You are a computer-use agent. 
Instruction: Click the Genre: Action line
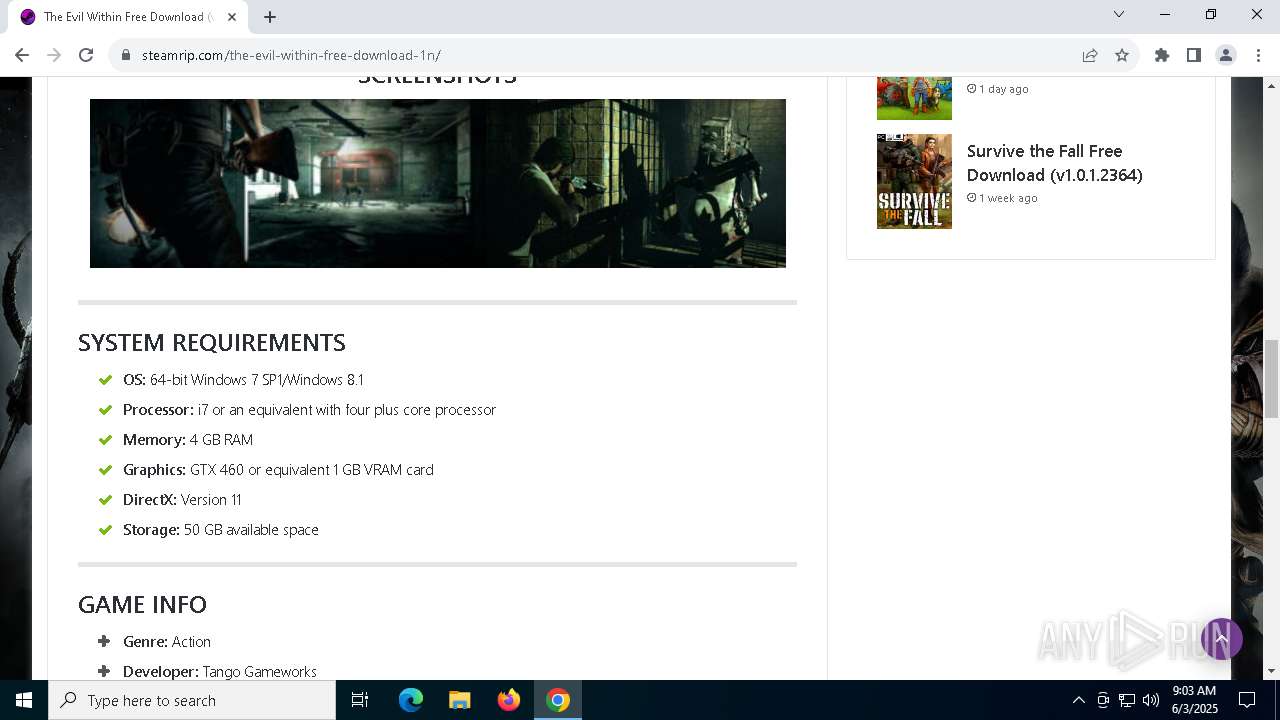coord(167,642)
